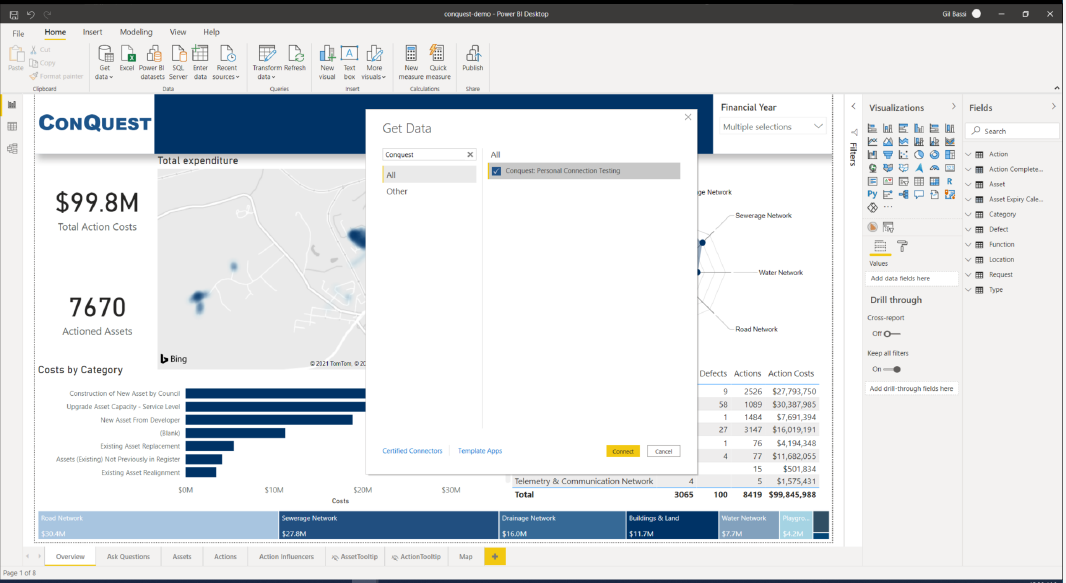Click the three dots for more visuals

pyautogui.click(x=888, y=207)
